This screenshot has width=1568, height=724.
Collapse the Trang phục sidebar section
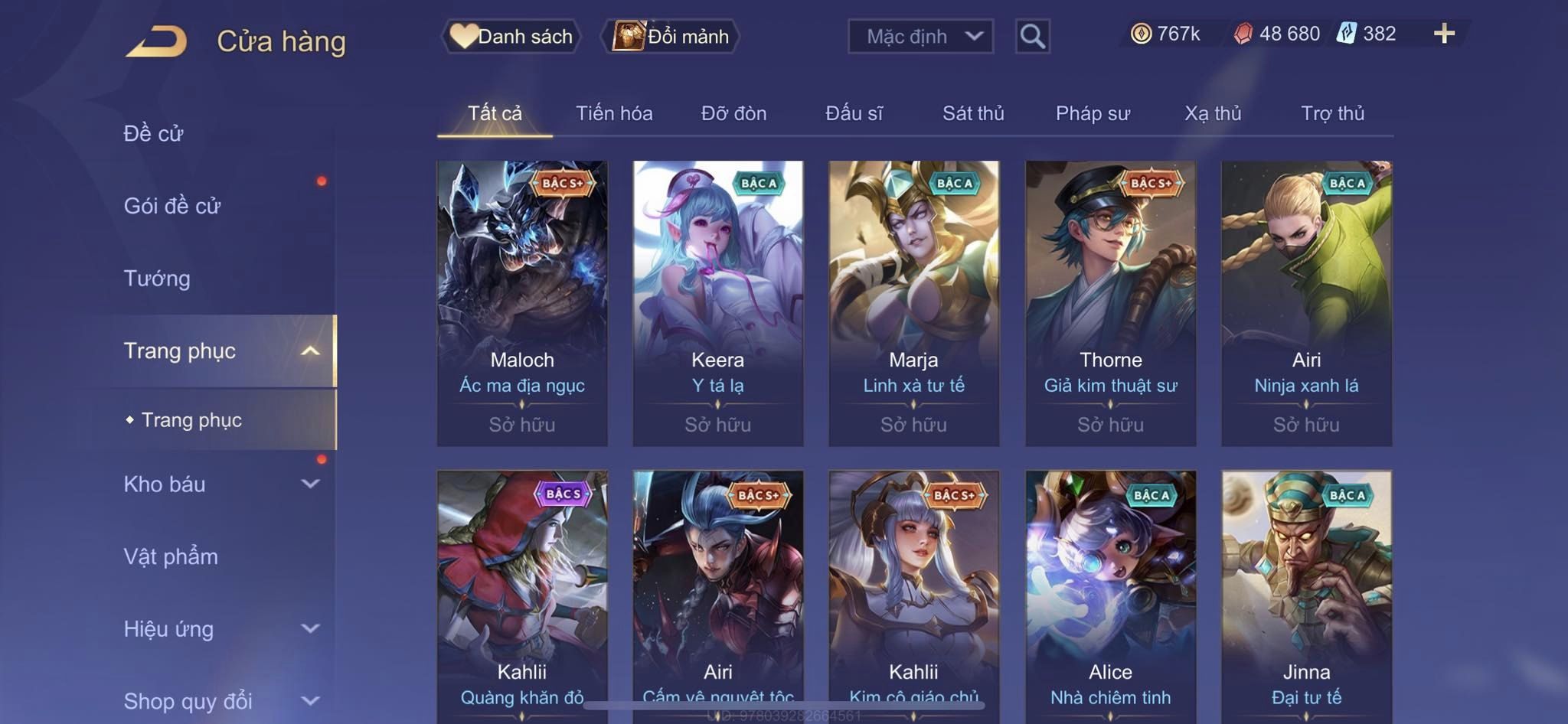[310, 351]
